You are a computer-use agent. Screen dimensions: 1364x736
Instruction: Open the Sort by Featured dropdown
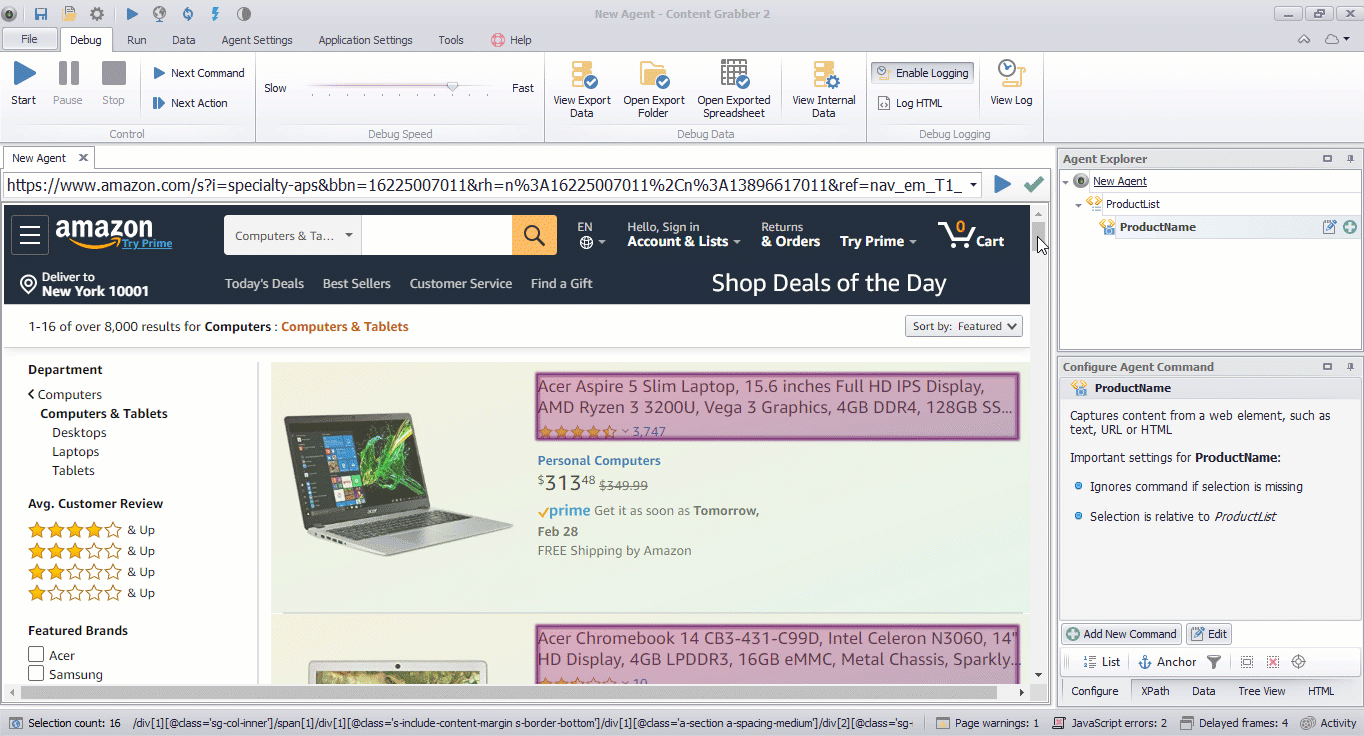[963, 326]
